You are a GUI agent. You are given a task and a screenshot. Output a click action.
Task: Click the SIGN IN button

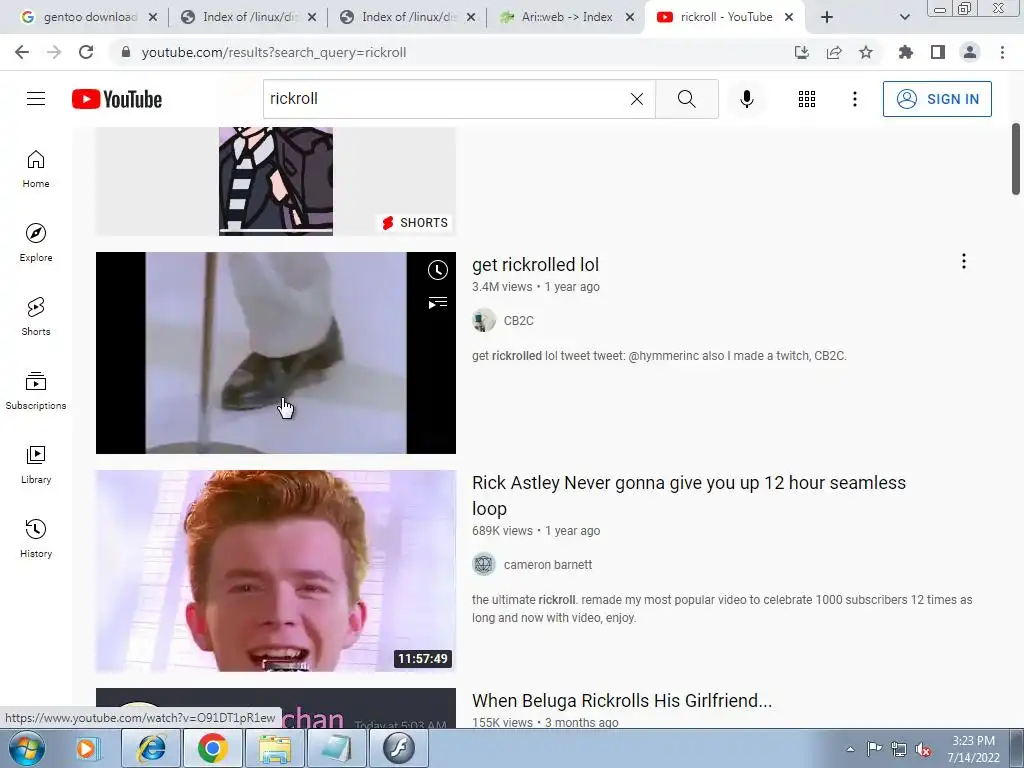[937, 99]
